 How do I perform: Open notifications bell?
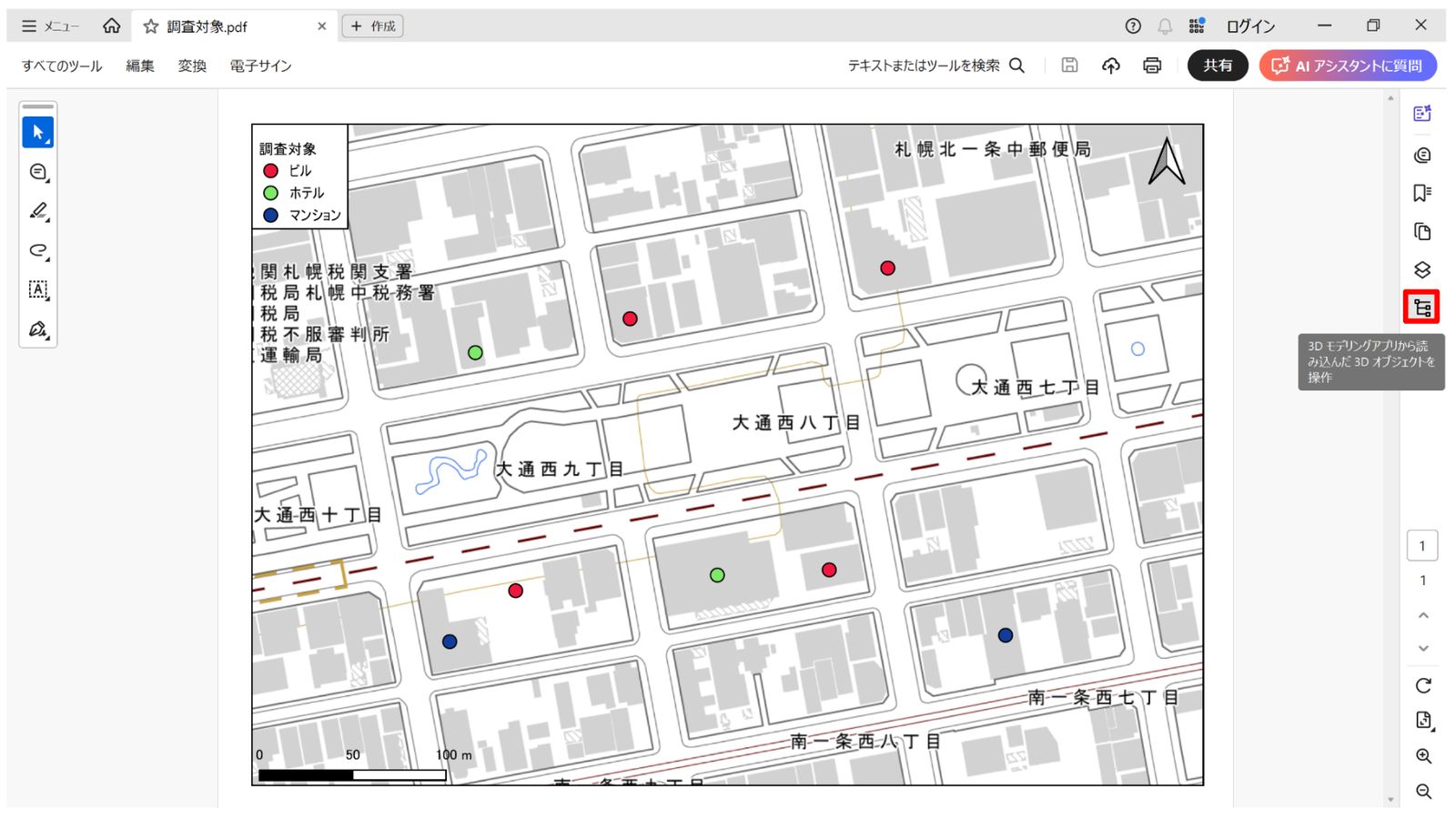1165,26
